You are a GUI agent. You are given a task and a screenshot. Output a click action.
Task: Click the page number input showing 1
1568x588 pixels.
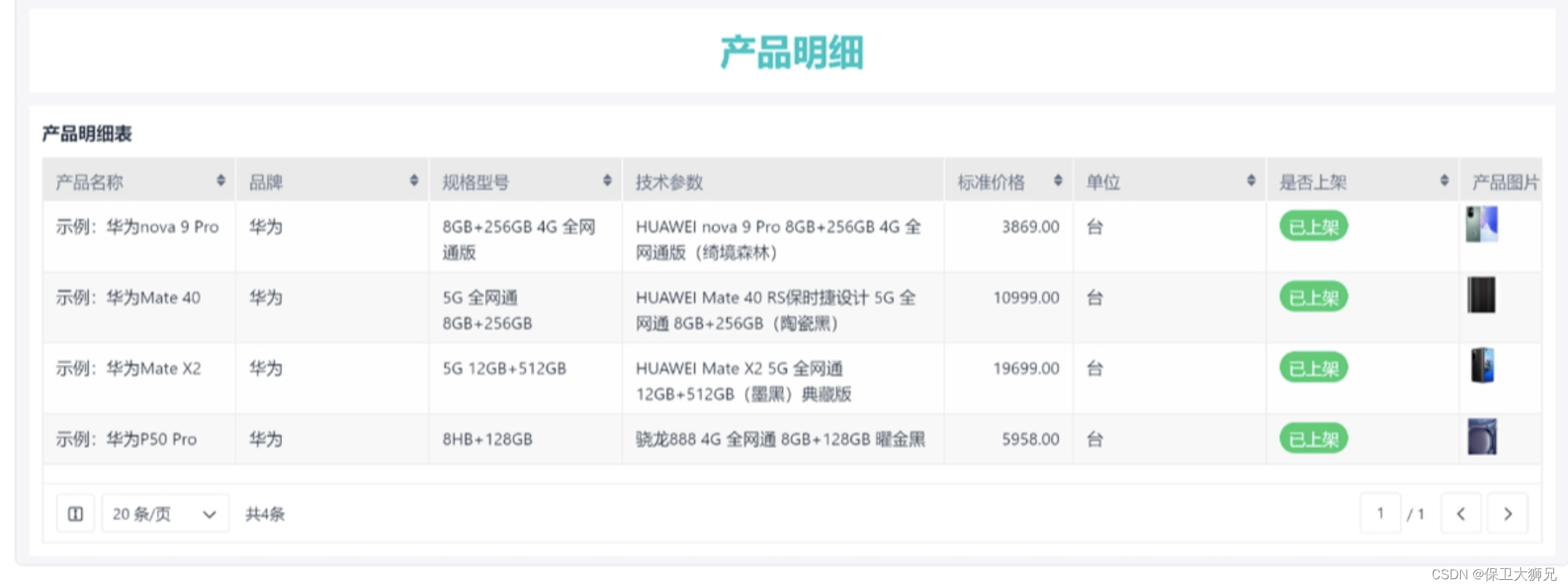(1380, 514)
